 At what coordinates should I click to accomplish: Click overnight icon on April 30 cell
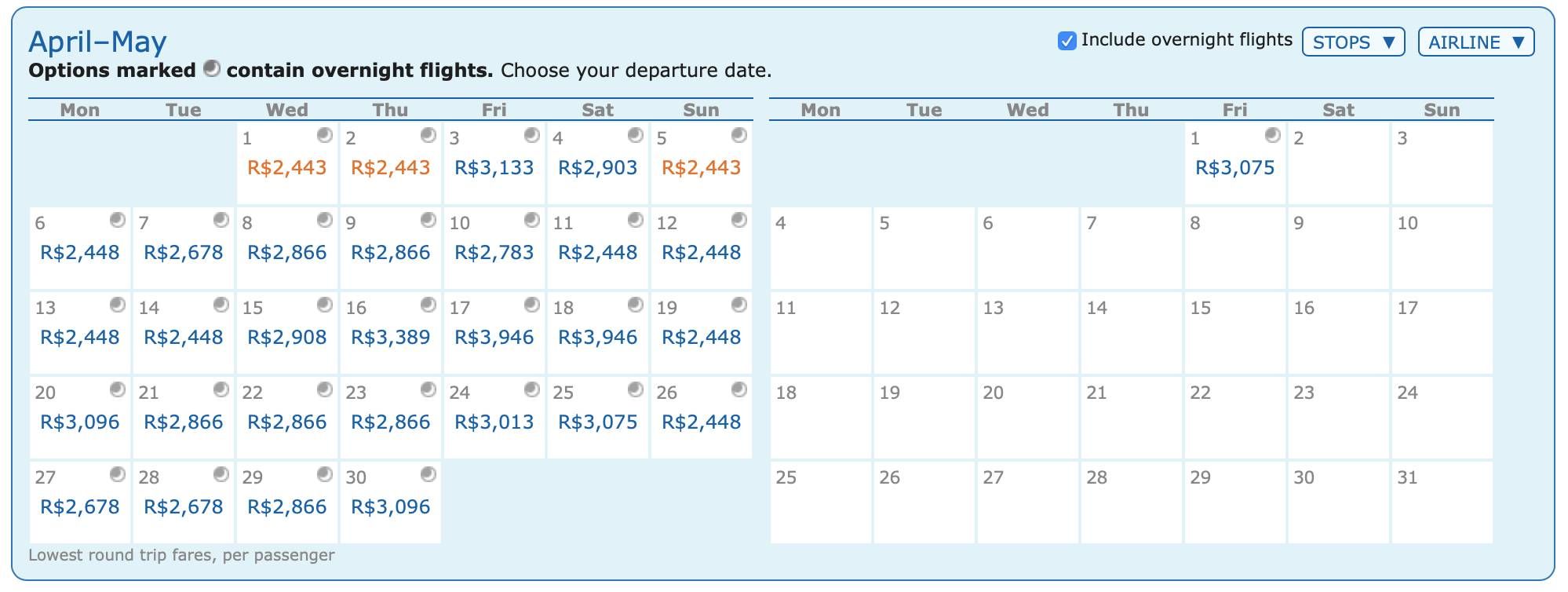click(428, 474)
